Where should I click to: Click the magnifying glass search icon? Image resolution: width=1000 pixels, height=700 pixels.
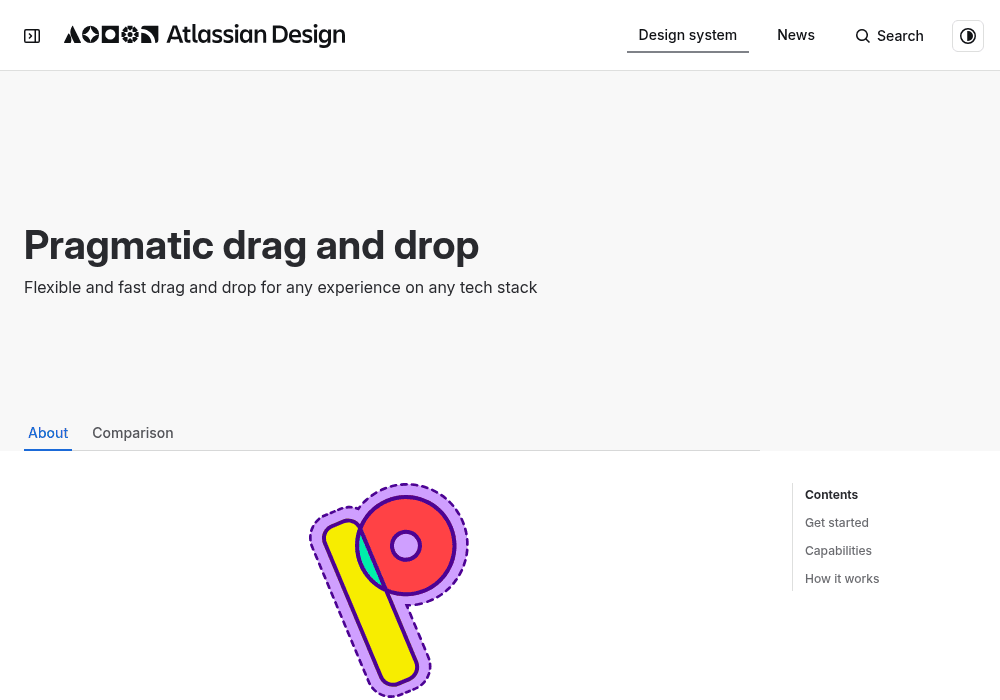click(x=862, y=36)
